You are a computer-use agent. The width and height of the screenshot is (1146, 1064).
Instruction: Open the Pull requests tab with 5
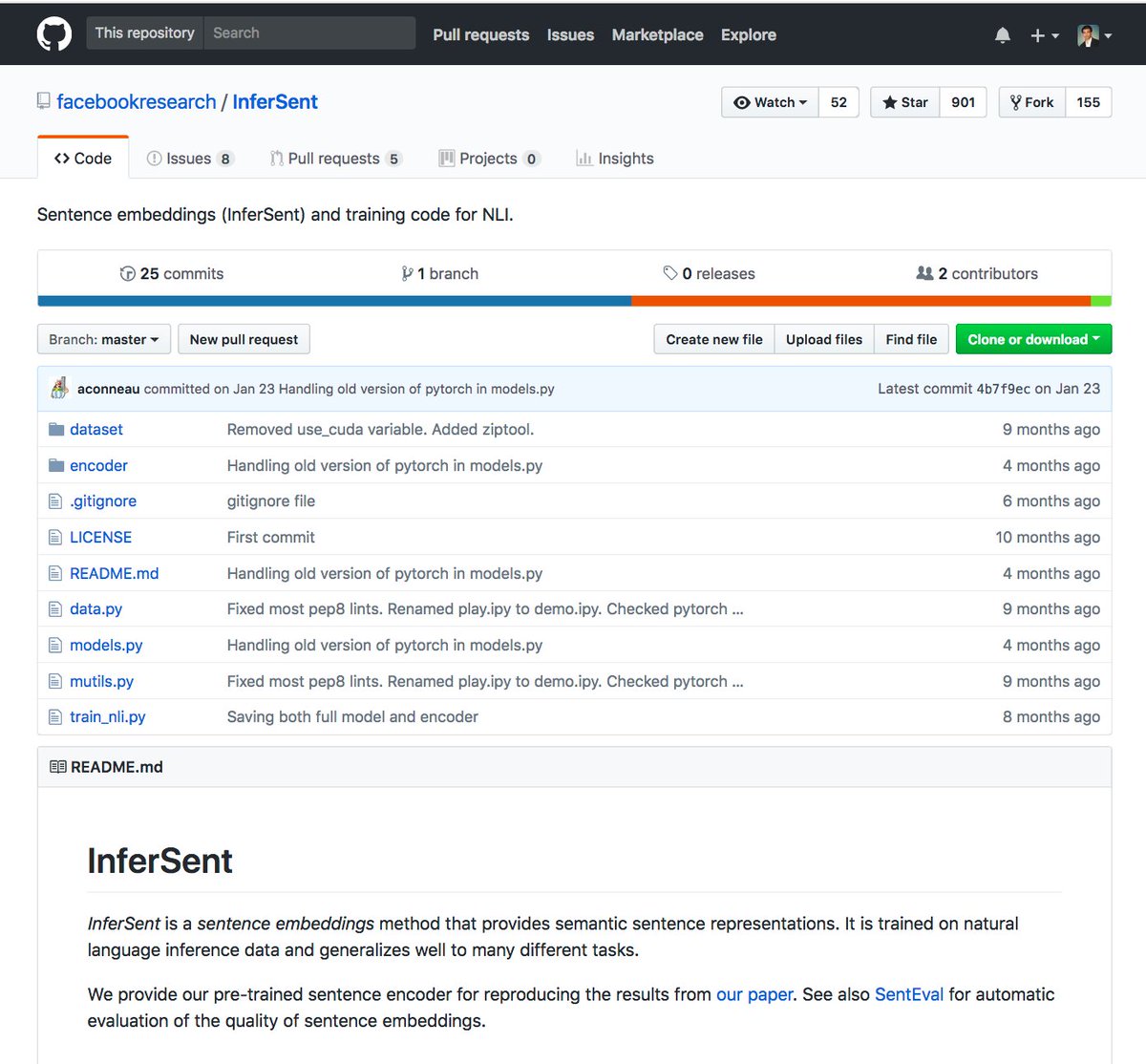click(336, 159)
